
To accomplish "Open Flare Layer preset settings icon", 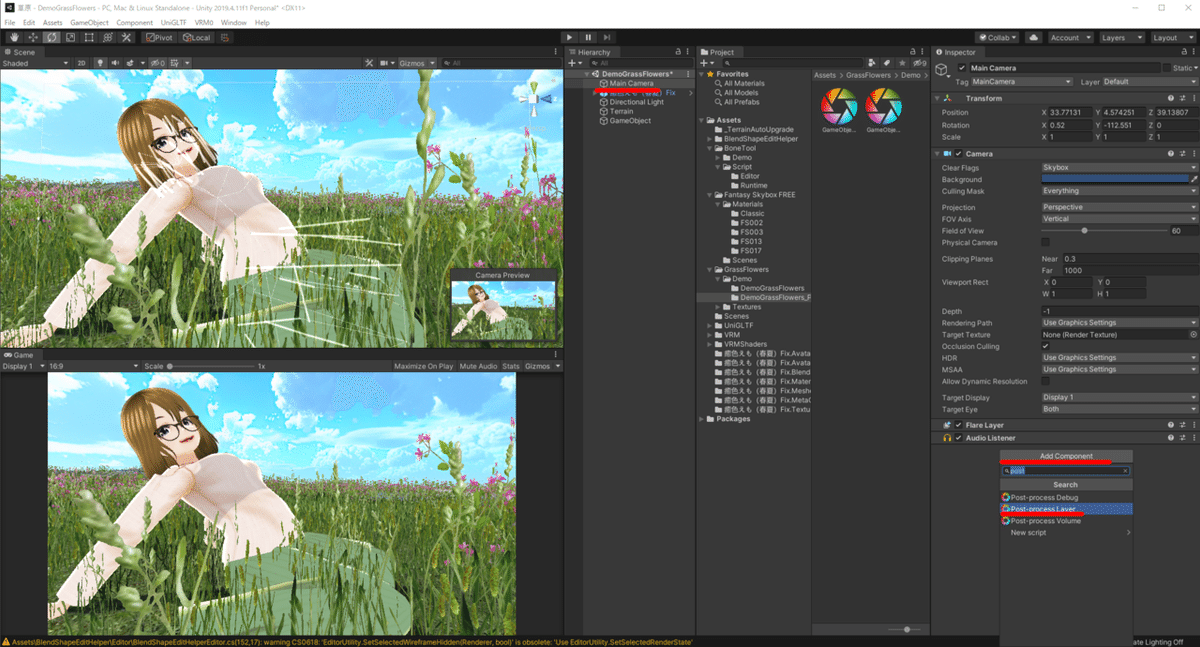I will 1182,425.
